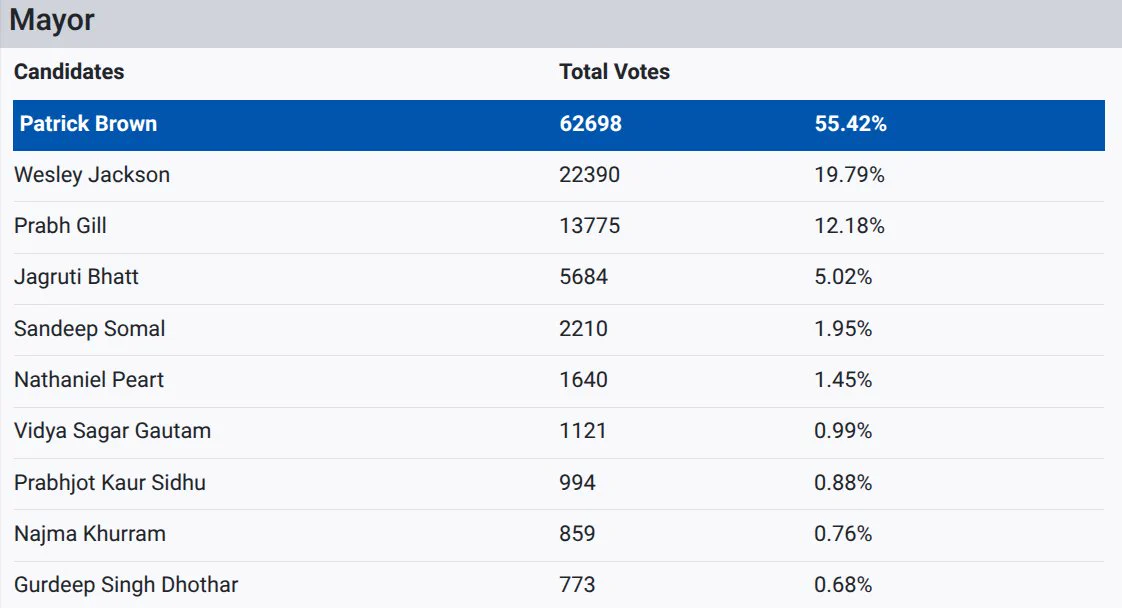Click the Candidates column header

click(x=69, y=72)
